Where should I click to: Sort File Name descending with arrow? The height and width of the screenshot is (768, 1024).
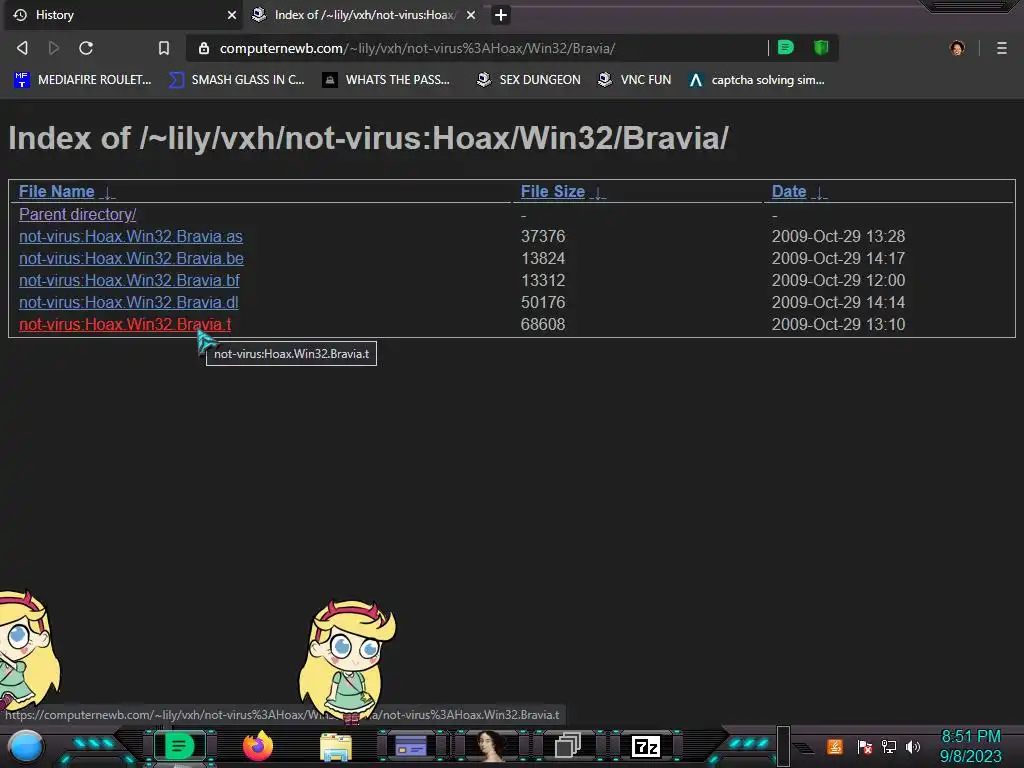pyautogui.click(x=108, y=193)
